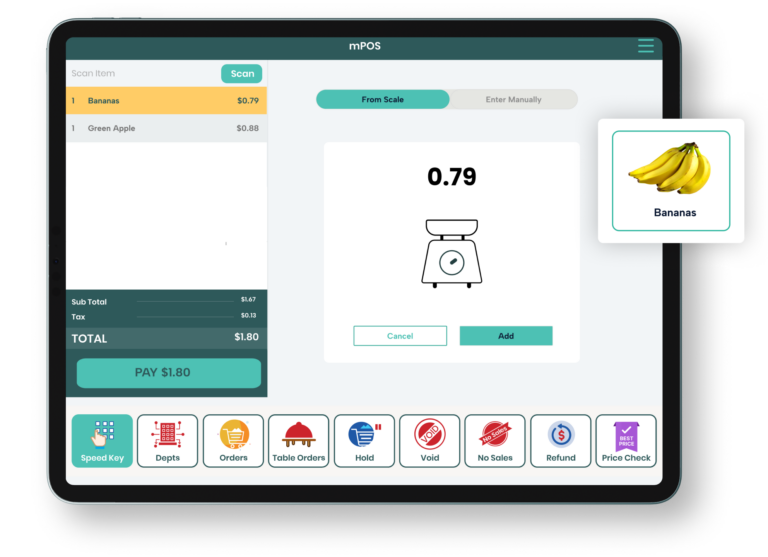Open the Speed Key panel

(102, 440)
